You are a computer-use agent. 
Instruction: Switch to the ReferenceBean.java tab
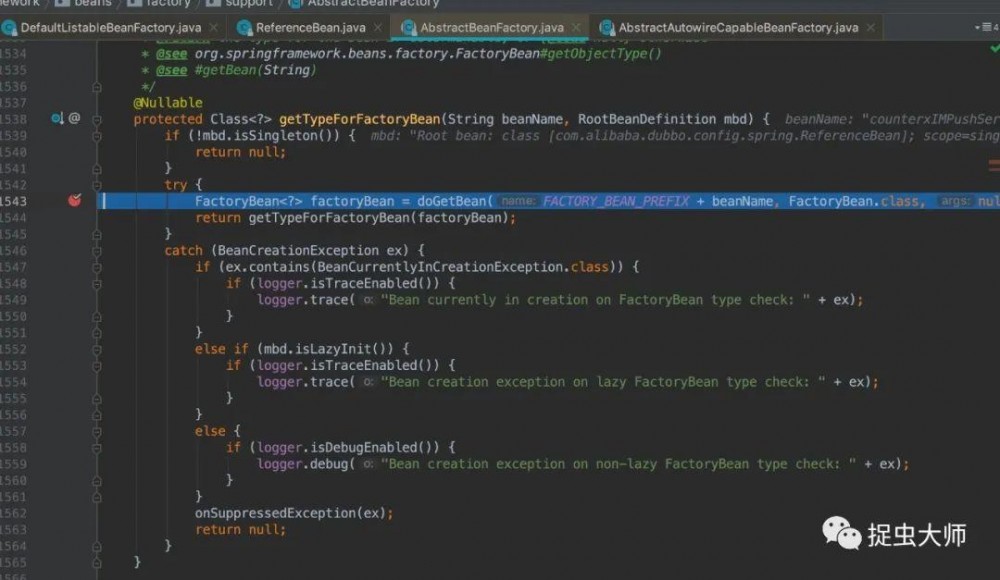tap(311, 27)
